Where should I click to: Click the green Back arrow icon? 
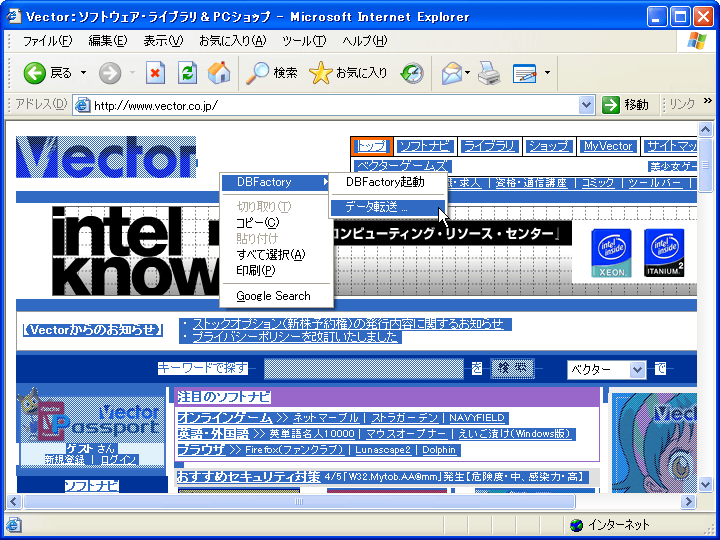click(x=34, y=73)
